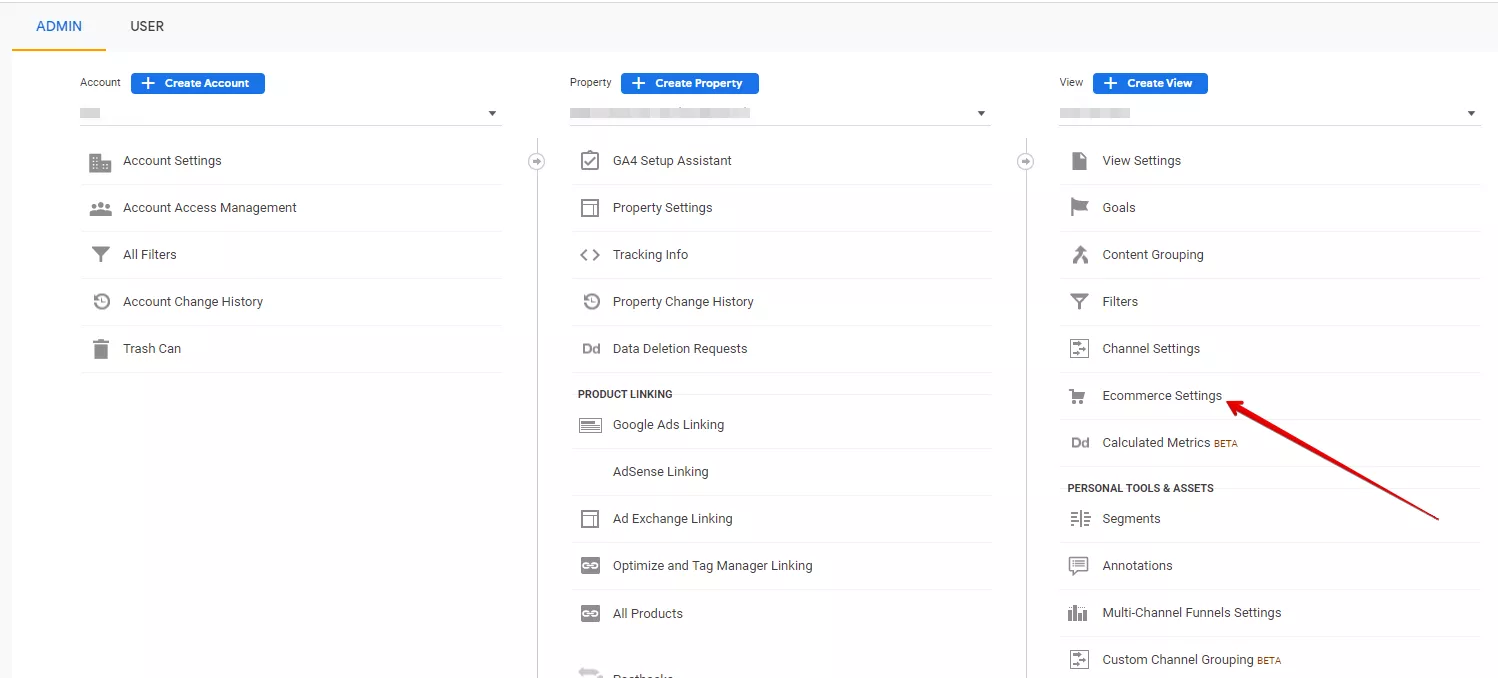Click the Create View button
1498x678 pixels.
pyautogui.click(x=1150, y=83)
